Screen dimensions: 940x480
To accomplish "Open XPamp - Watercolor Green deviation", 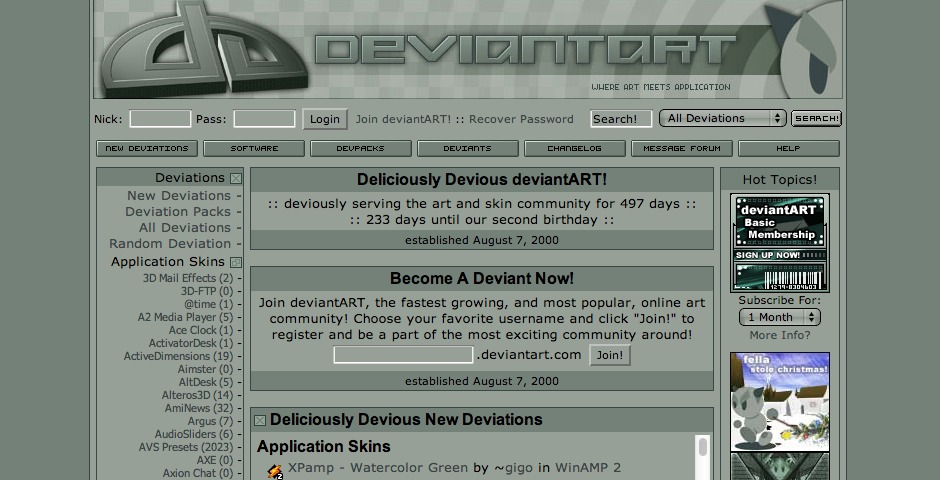I will click(x=378, y=467).
